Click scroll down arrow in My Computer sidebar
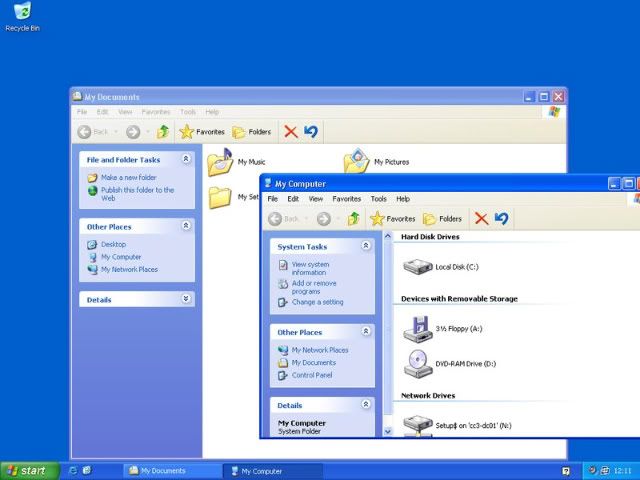Screen dimensions: 640x480 click(388, 431)
